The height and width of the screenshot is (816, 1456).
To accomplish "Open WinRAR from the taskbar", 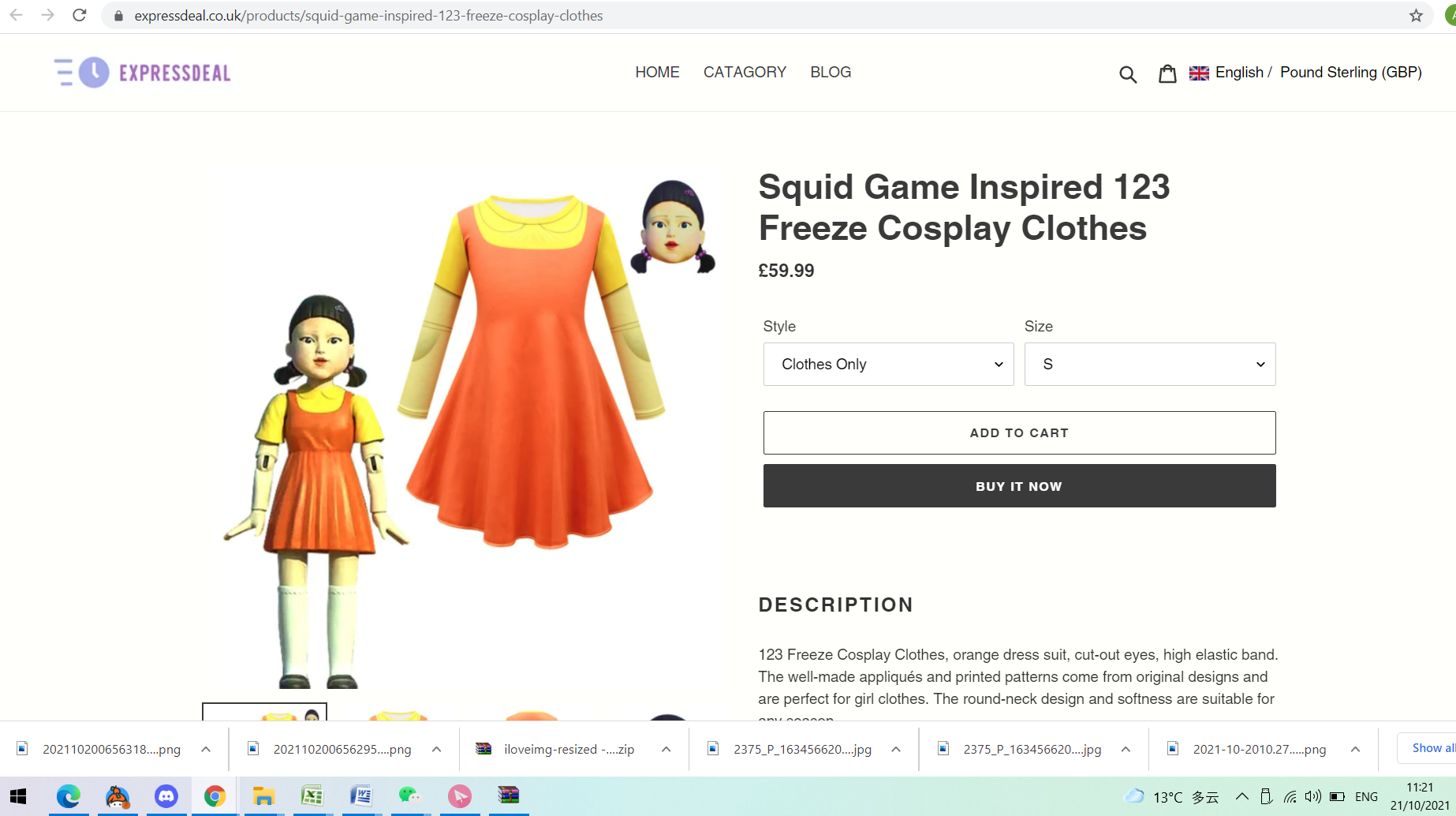I will click(509, 796).
